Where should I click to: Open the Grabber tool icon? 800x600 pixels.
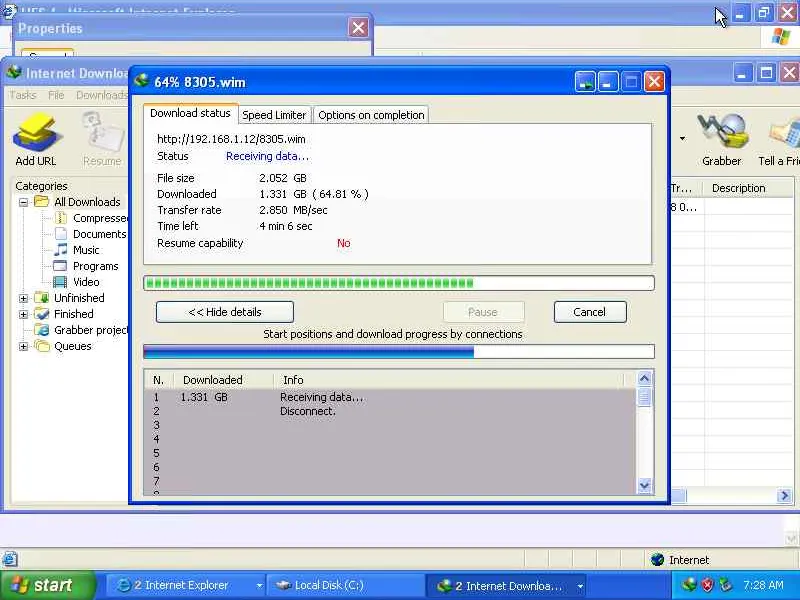pos(721,132)
